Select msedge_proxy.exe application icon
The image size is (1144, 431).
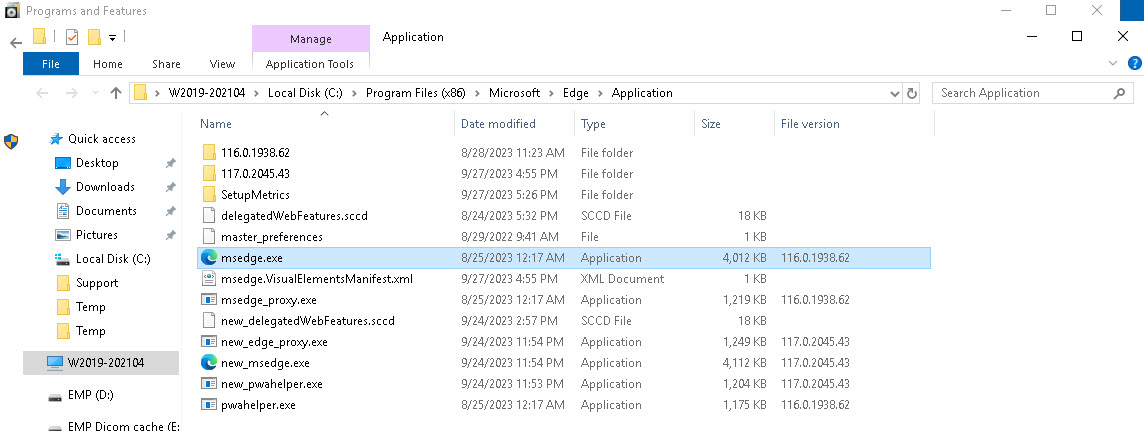tap(209, 300)
